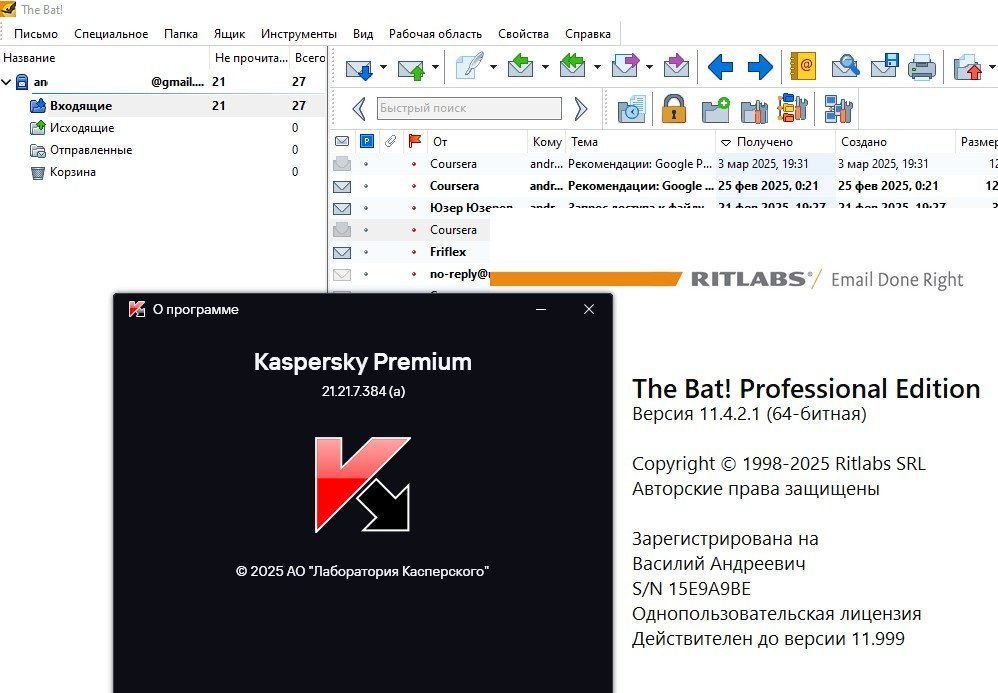Open the Свойства menu
This screenshot has width=998, height=693.
click(523, 34)
